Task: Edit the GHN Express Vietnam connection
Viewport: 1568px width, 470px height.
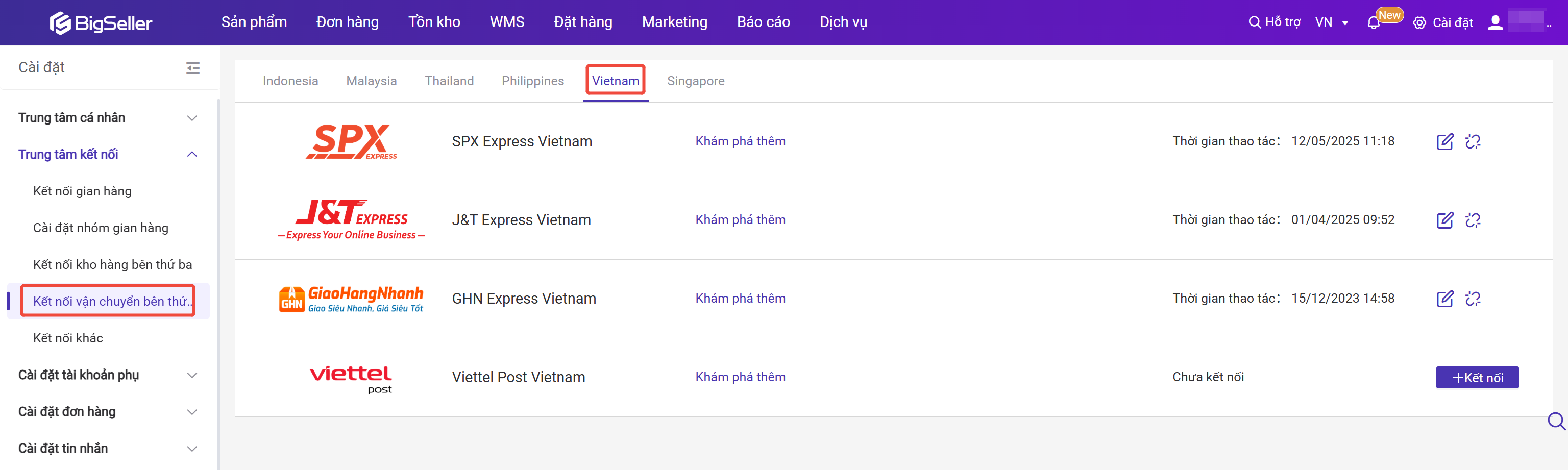Action: tap(1444, 299)
